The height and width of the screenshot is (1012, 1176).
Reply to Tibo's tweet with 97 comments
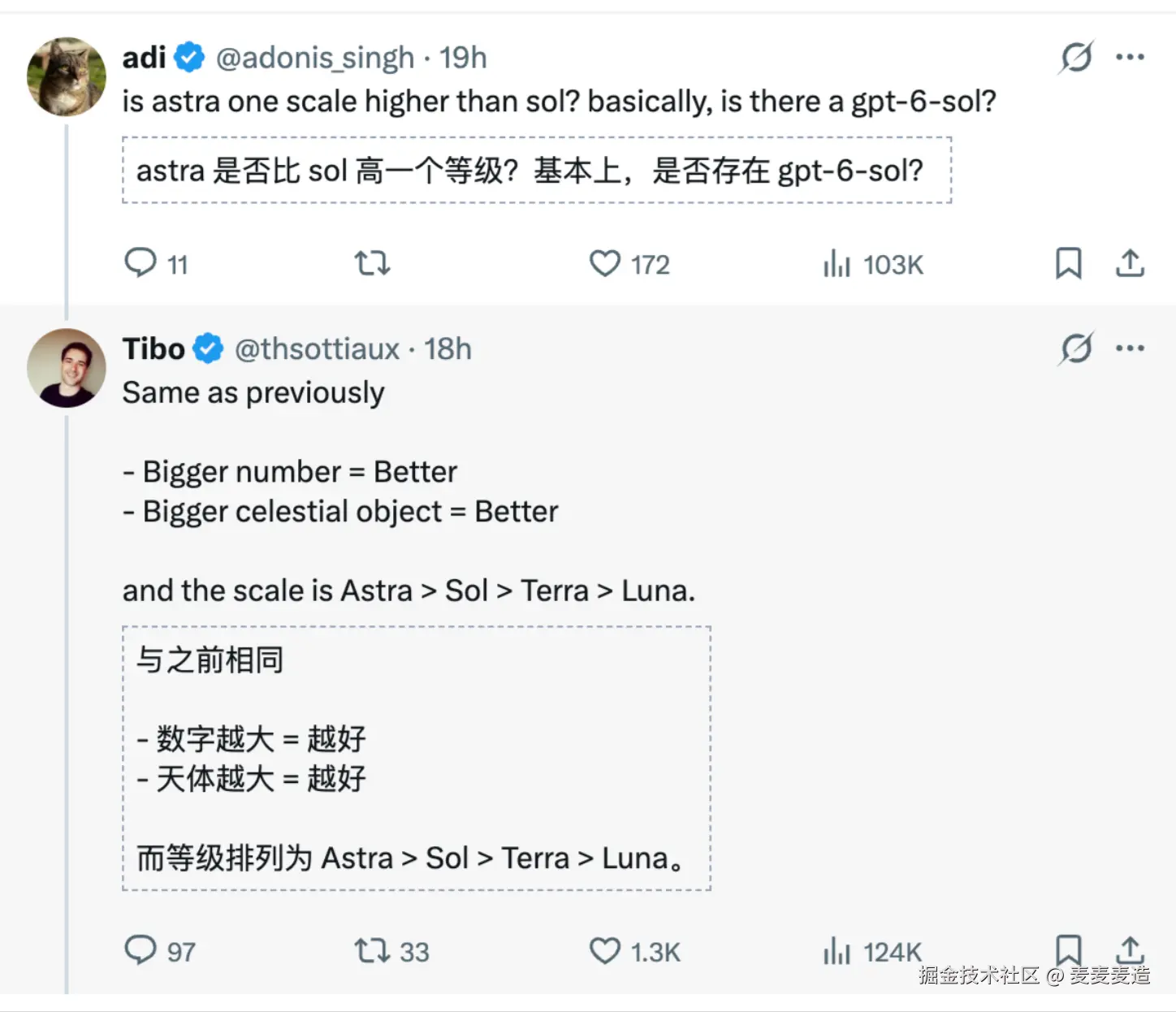(x=159, y=950)
